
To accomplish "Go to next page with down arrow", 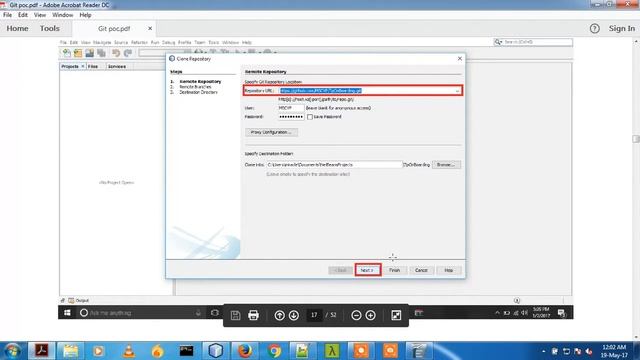I will [x=294, y=315].
